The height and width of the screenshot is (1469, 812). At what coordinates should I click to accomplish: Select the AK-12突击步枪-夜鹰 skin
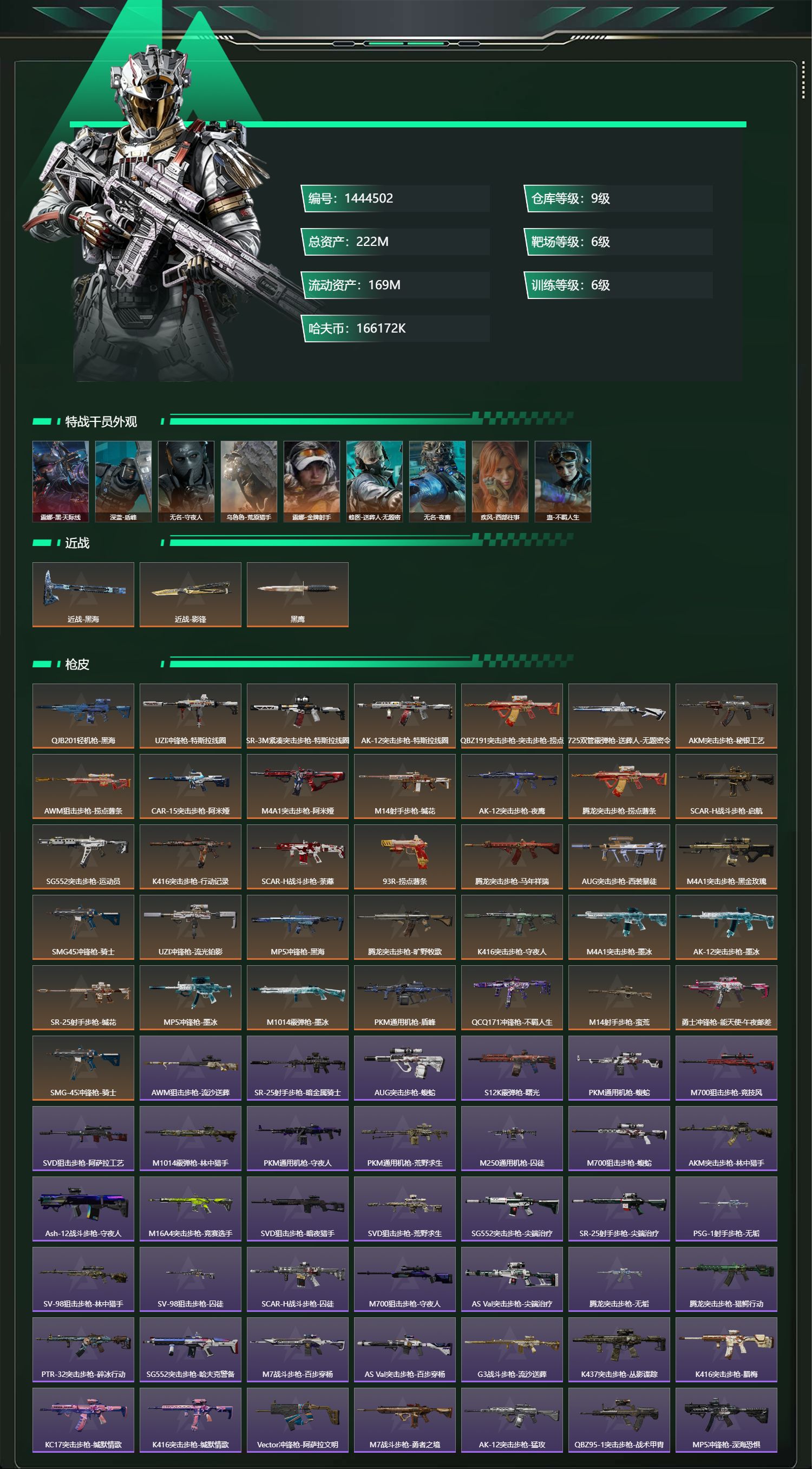[x=512, y=786]
